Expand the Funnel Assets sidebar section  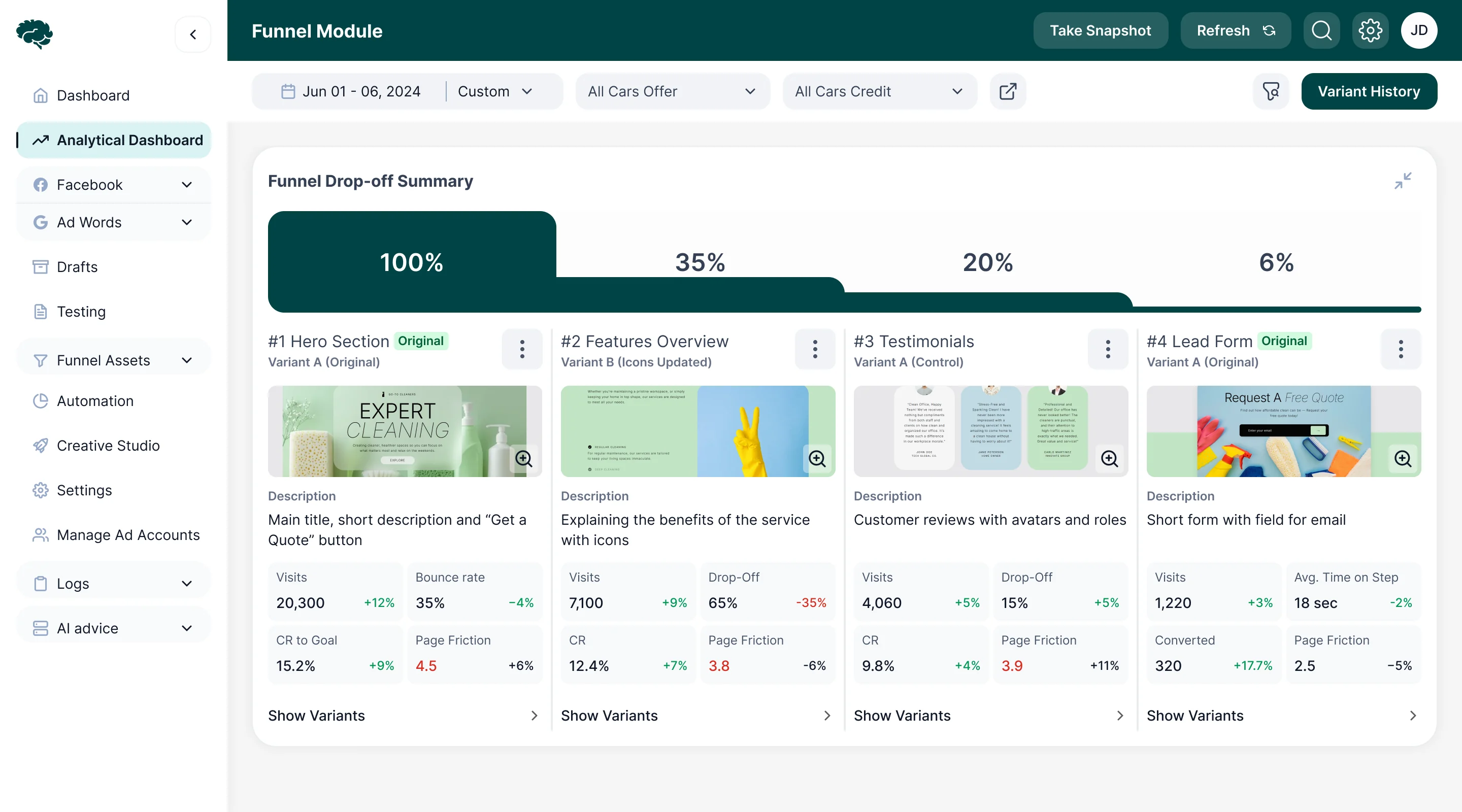114,360
